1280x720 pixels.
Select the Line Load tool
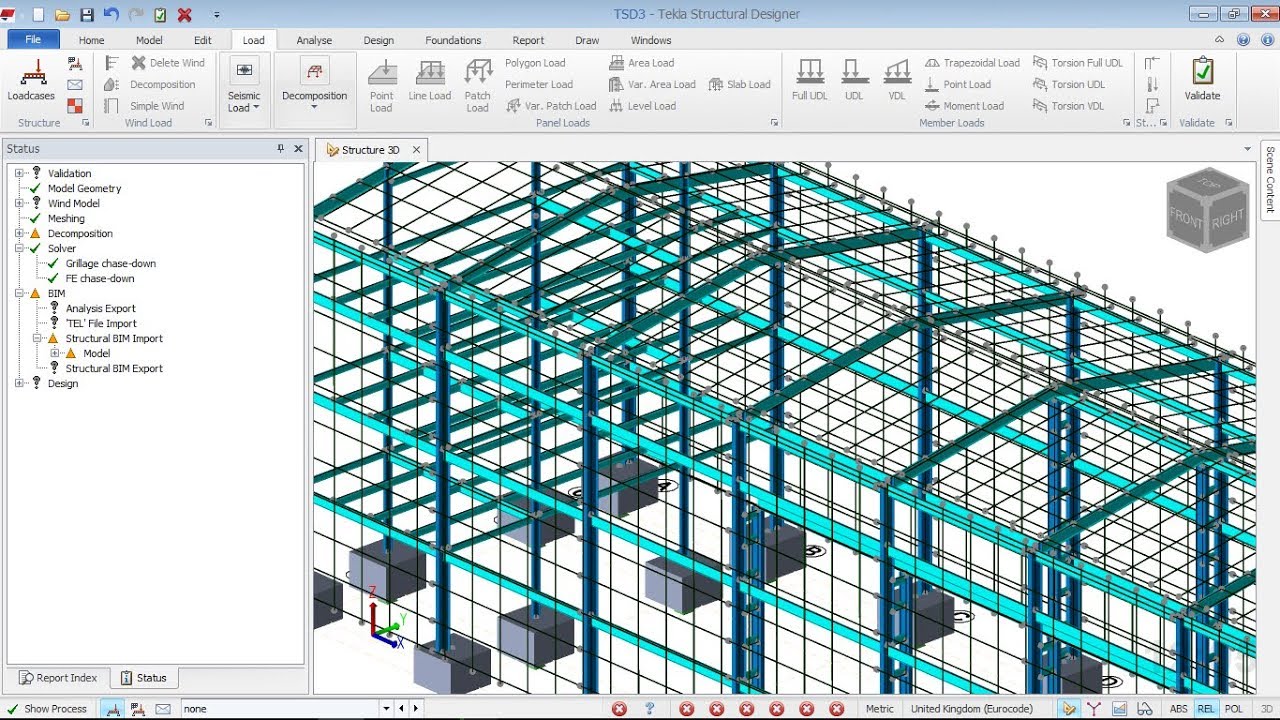click(430, 80)
